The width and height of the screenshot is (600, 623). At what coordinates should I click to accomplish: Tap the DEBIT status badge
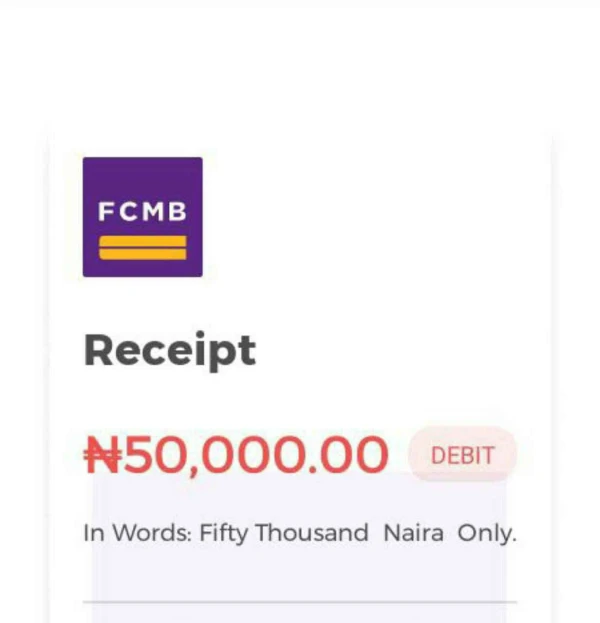click(463, 455)
